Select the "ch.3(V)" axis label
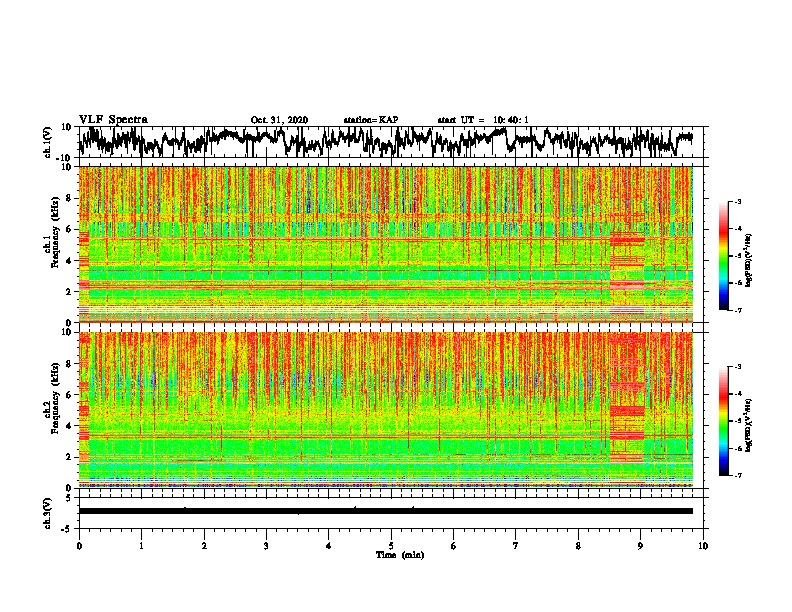 (48, 513)
